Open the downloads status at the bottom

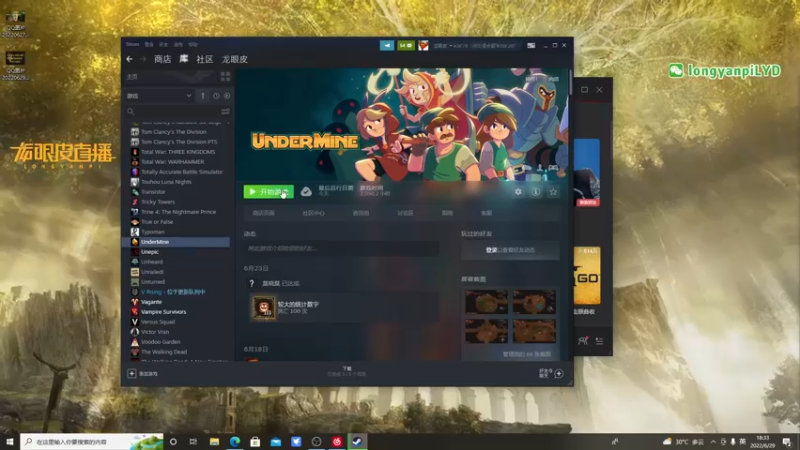[347, 371]
